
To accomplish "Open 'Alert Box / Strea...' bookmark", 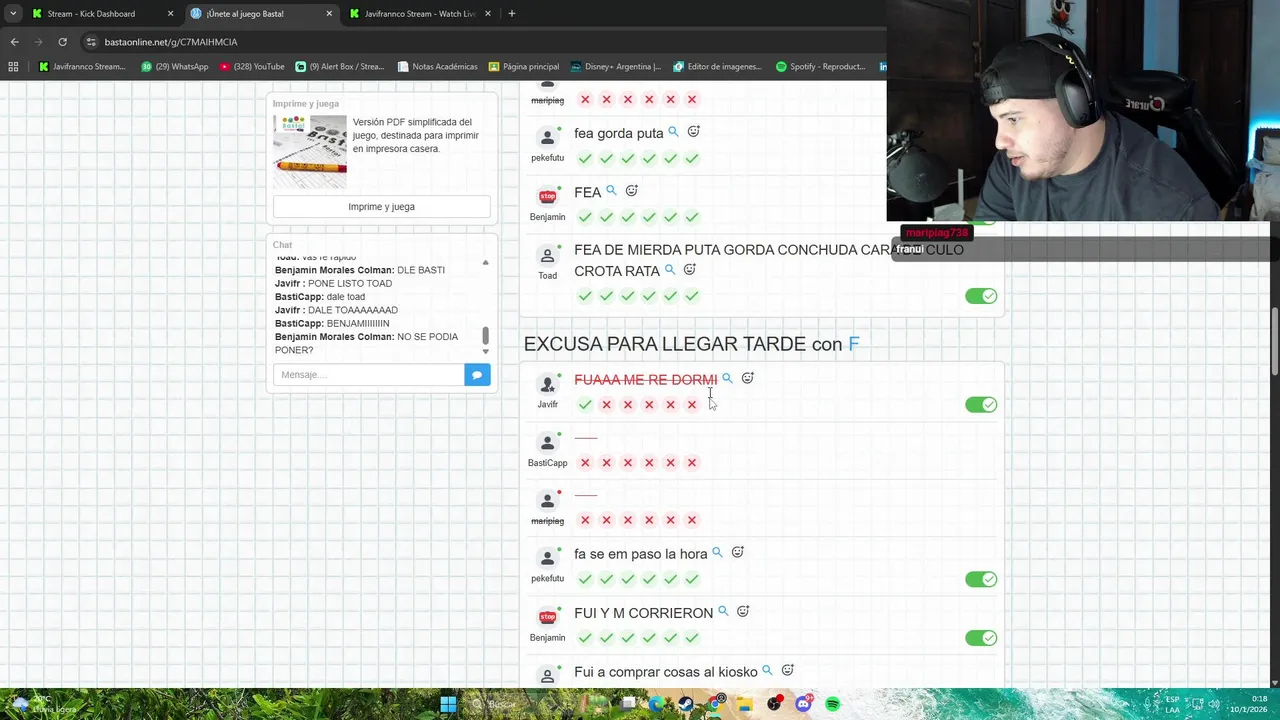I will pos(340,67).
